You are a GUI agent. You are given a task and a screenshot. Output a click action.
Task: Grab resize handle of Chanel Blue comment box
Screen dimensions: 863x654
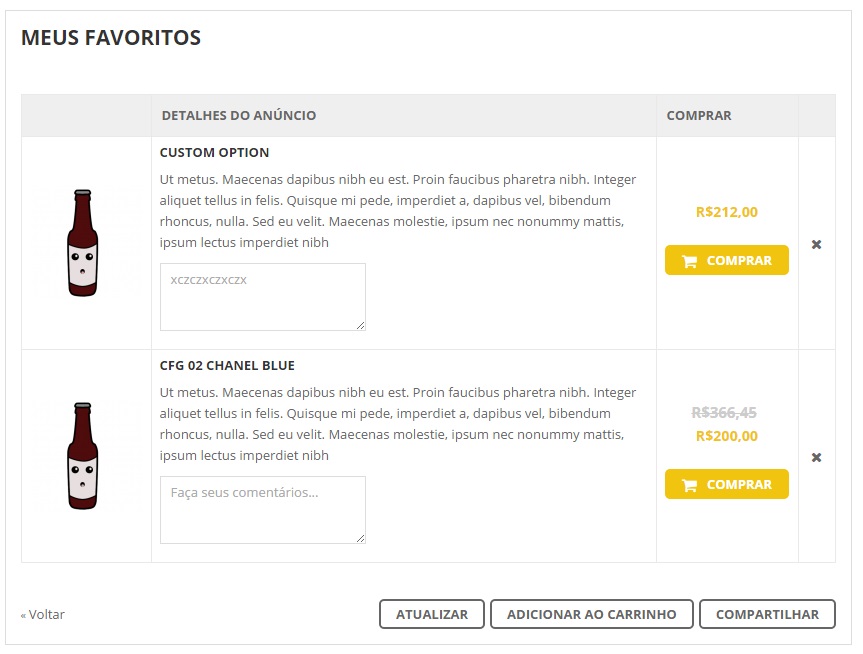tap(360, 538)
